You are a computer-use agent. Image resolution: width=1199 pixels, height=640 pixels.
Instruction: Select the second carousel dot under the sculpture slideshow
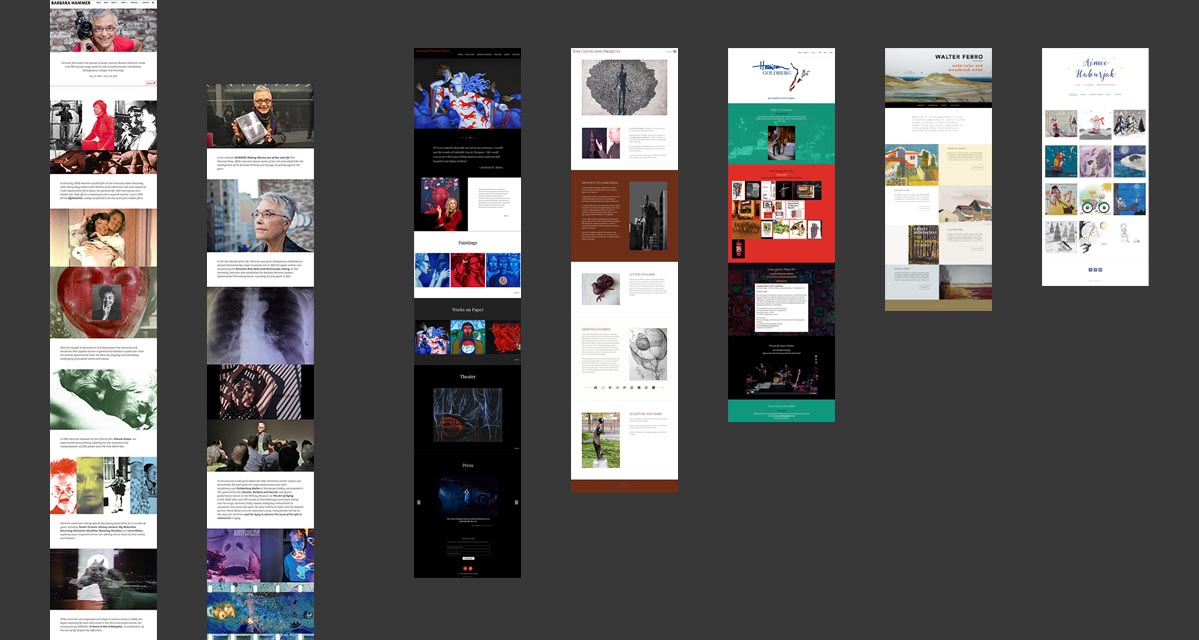coord(602,387)
